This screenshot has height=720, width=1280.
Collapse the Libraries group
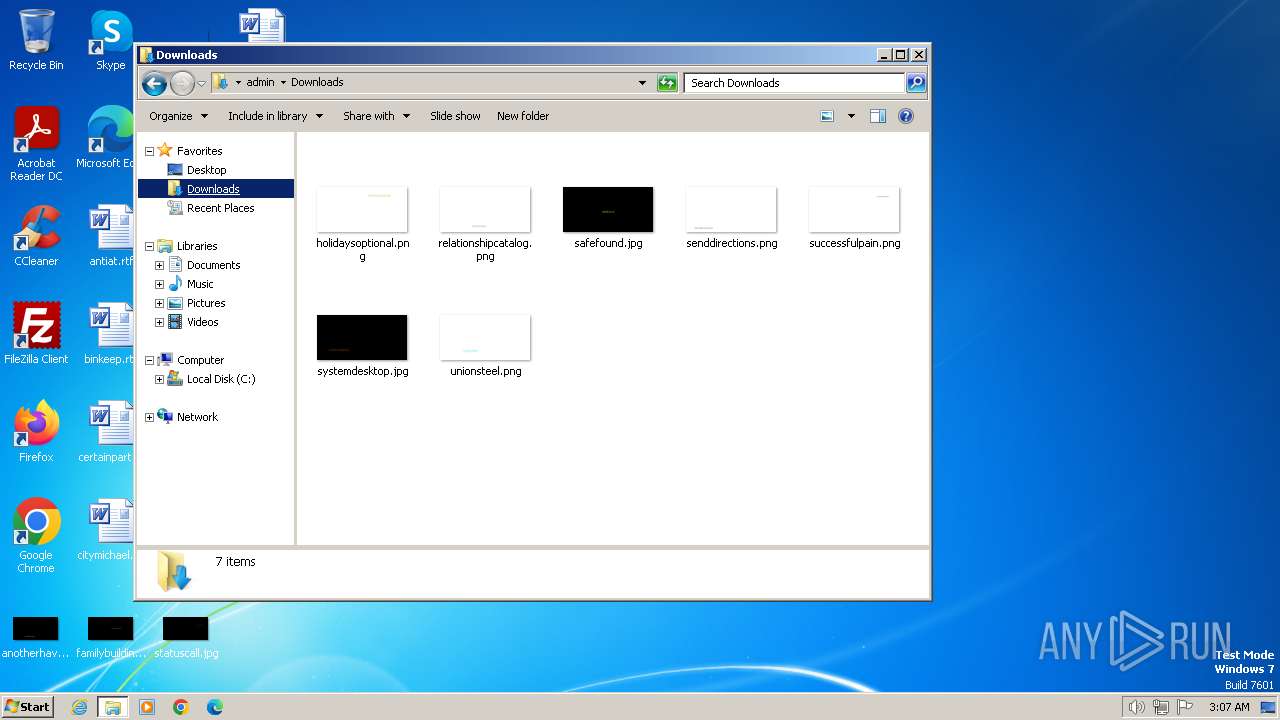149,246
